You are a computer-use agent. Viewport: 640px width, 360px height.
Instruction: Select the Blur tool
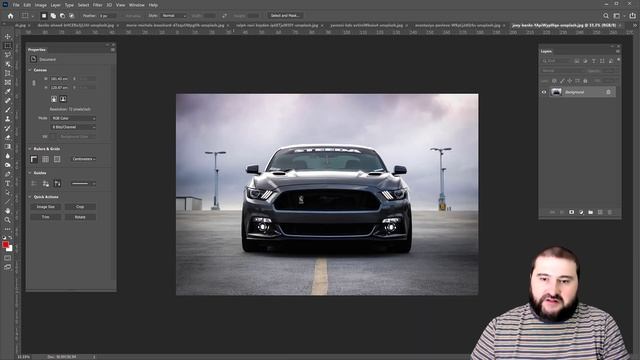coord(7,156)
